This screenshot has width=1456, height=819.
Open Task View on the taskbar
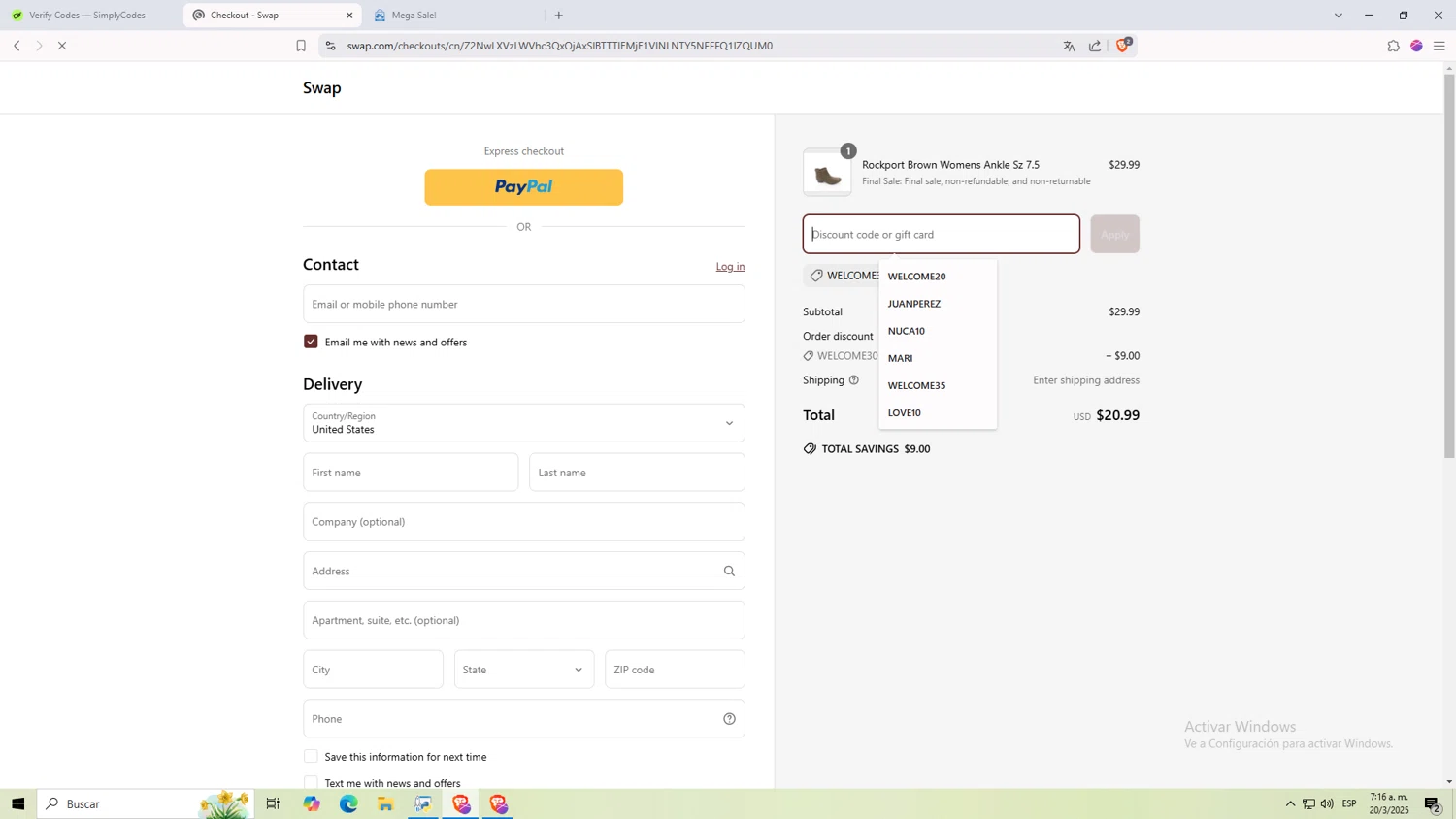point(273,803)
